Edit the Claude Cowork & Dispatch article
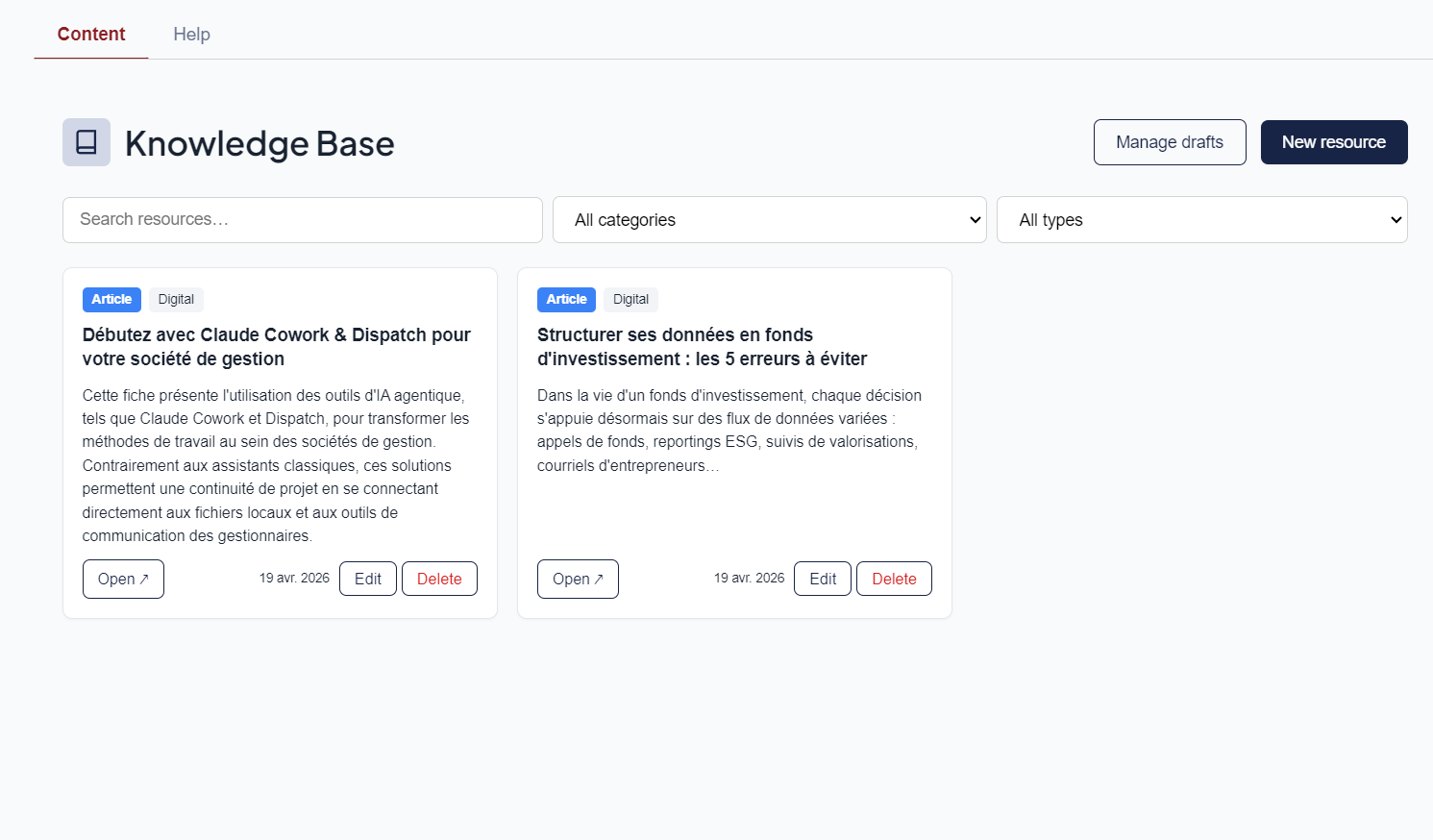1433x840 pixels. 367,578
